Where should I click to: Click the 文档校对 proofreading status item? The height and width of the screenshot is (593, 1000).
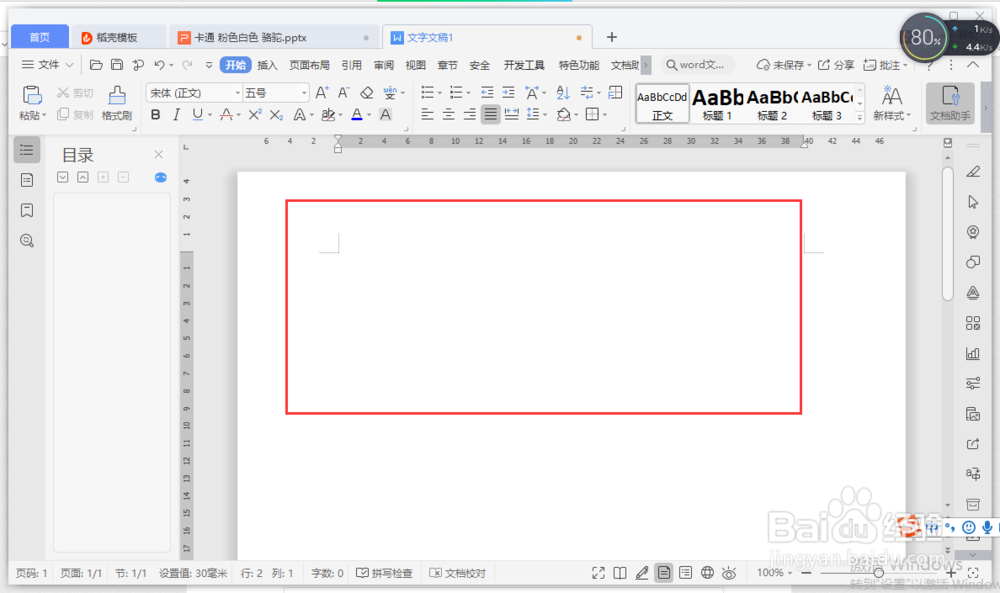pyautogui.click(x=457, y=573)
